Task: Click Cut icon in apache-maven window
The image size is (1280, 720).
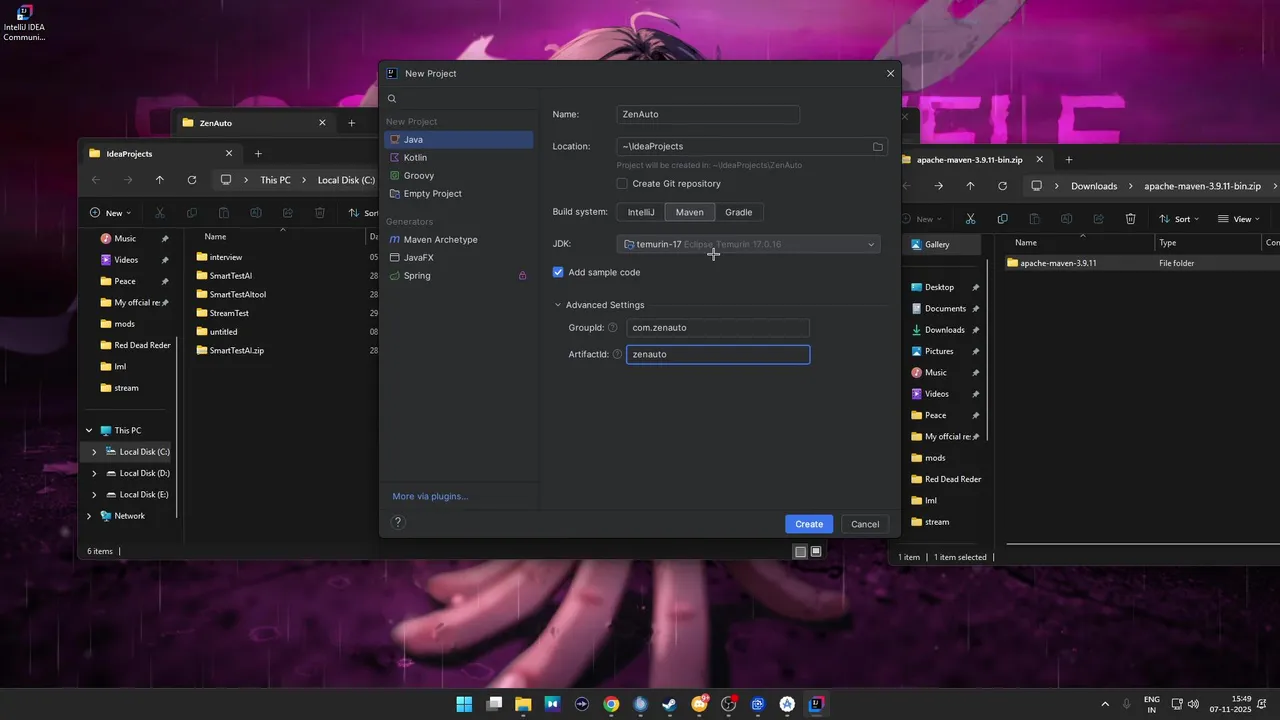Action: (970, 219)
